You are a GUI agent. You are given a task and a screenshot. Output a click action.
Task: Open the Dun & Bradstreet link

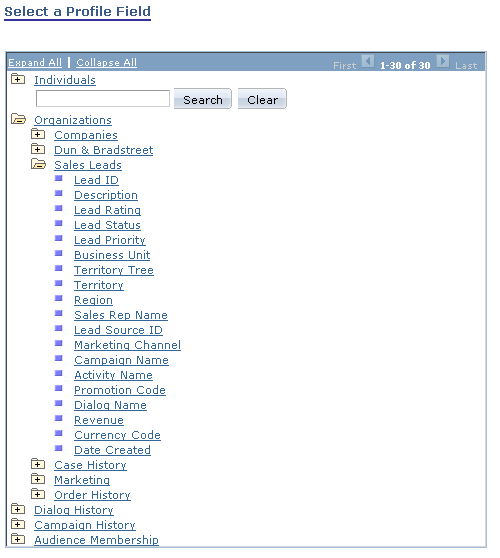tap(104, 150)
